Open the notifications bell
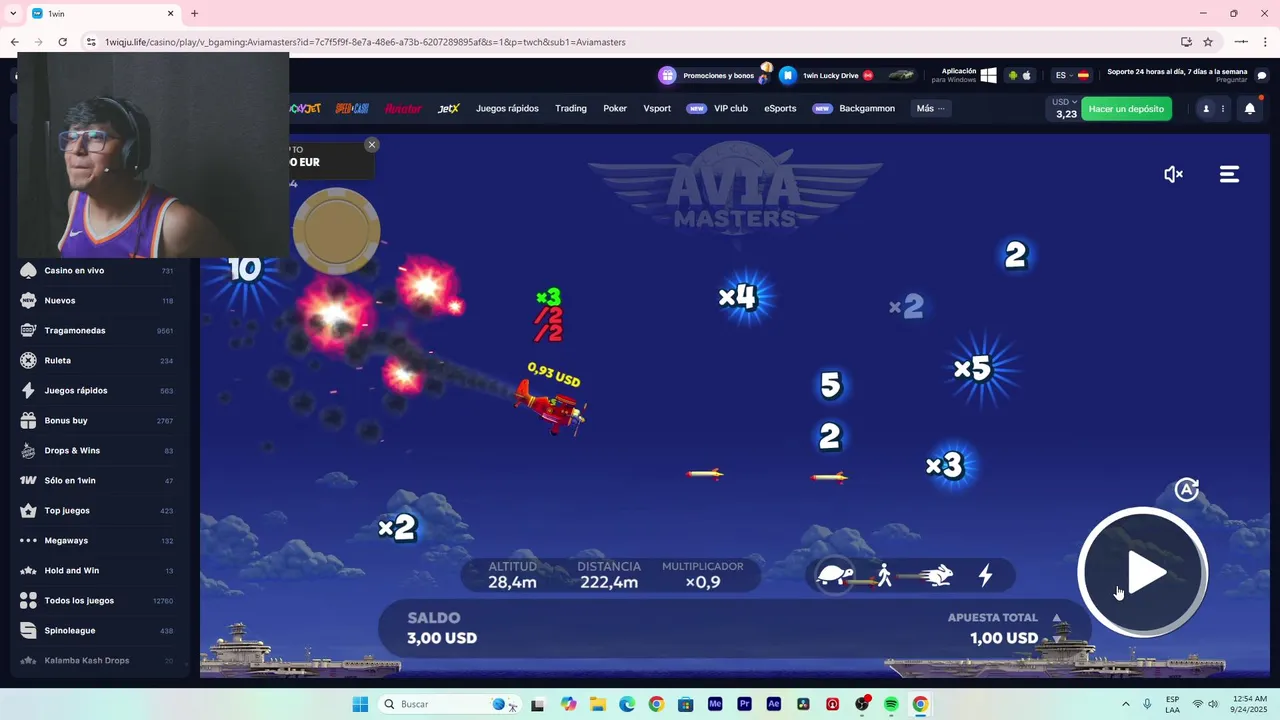The width and height of the screenshot is (1280, 720). pyautogui.click(x=1249, y=109)
